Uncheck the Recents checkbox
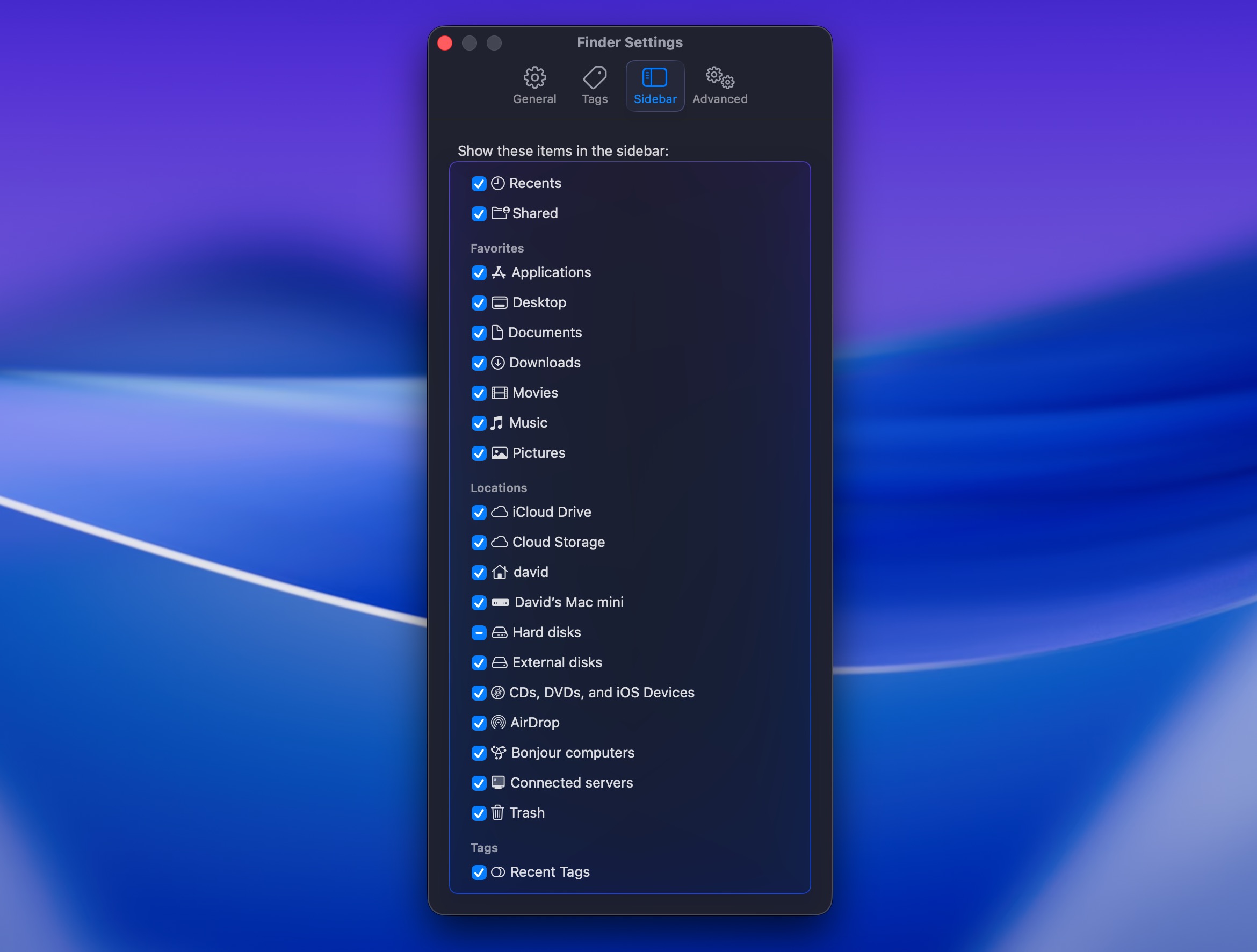 click(479, 184)
